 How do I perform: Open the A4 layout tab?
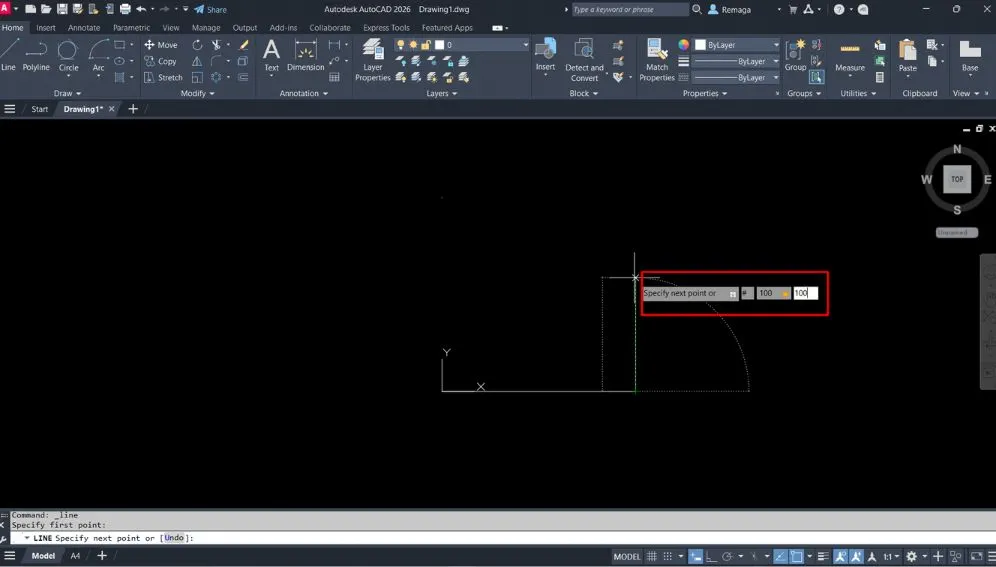(75, 556)
